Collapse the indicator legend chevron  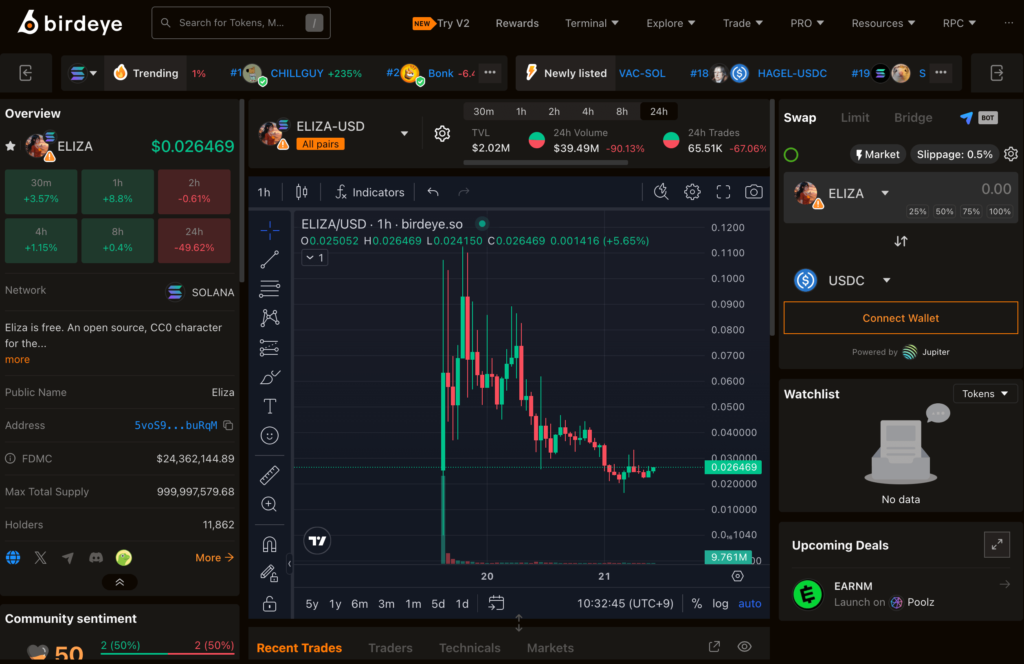(314, 258)
